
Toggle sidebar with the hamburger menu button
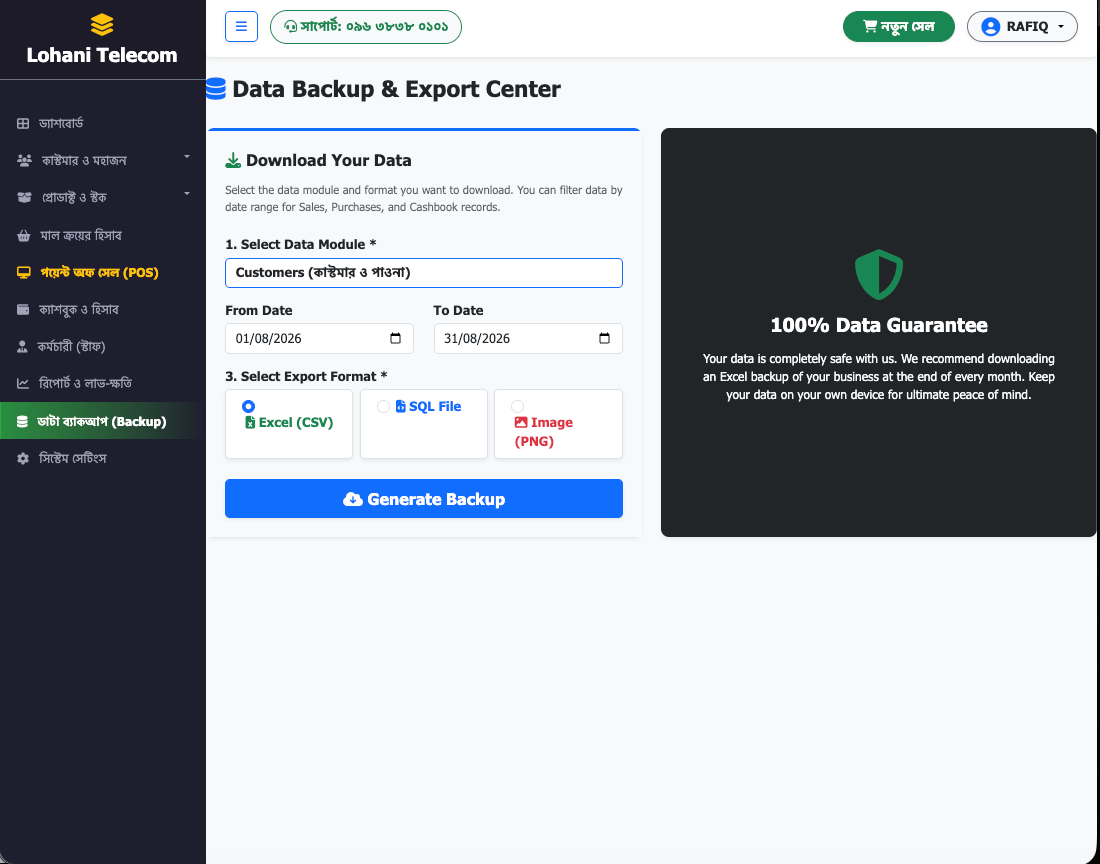click(x=241, y=27)
